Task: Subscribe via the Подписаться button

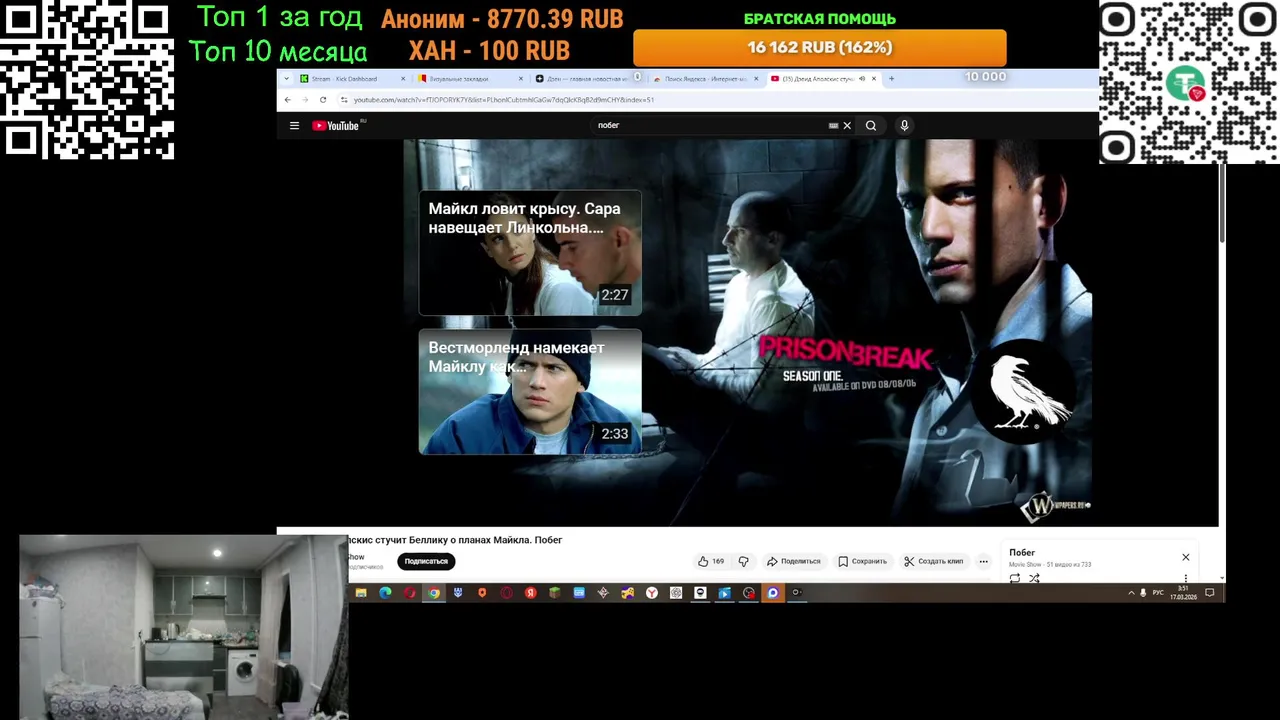Action: point(426,561)
